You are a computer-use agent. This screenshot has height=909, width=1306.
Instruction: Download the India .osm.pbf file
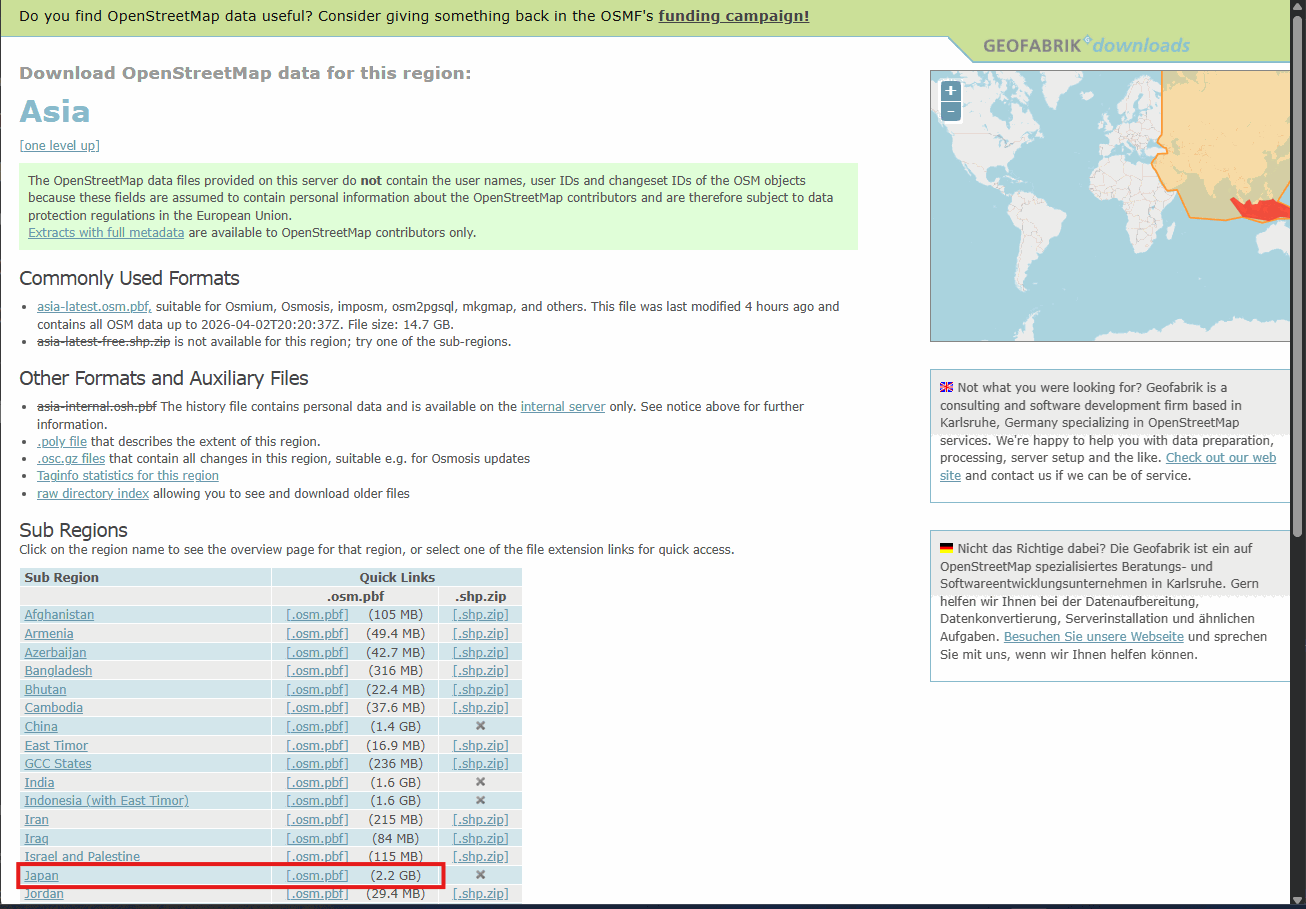pos(317,783)
